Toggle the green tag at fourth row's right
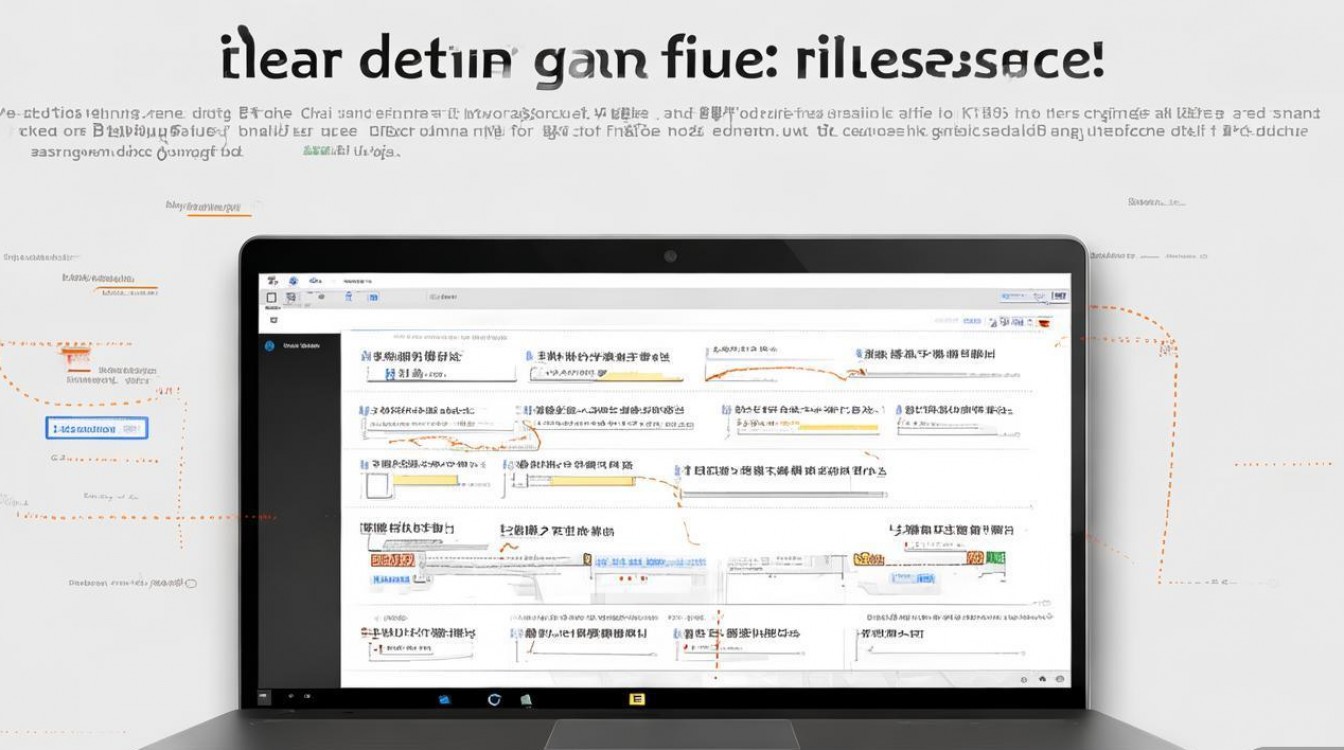The width and height of the screenshot is (1344, 750). point(995,558)
